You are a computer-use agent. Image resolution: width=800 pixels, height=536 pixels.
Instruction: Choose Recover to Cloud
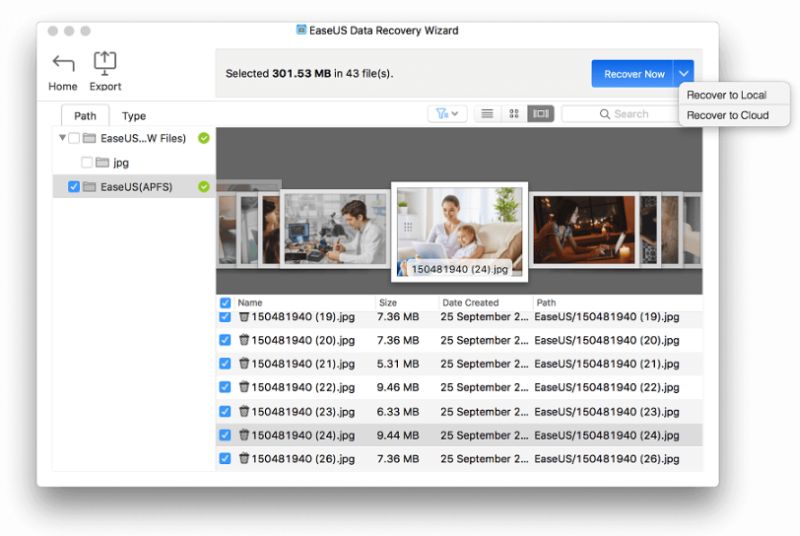coord(728,115)
